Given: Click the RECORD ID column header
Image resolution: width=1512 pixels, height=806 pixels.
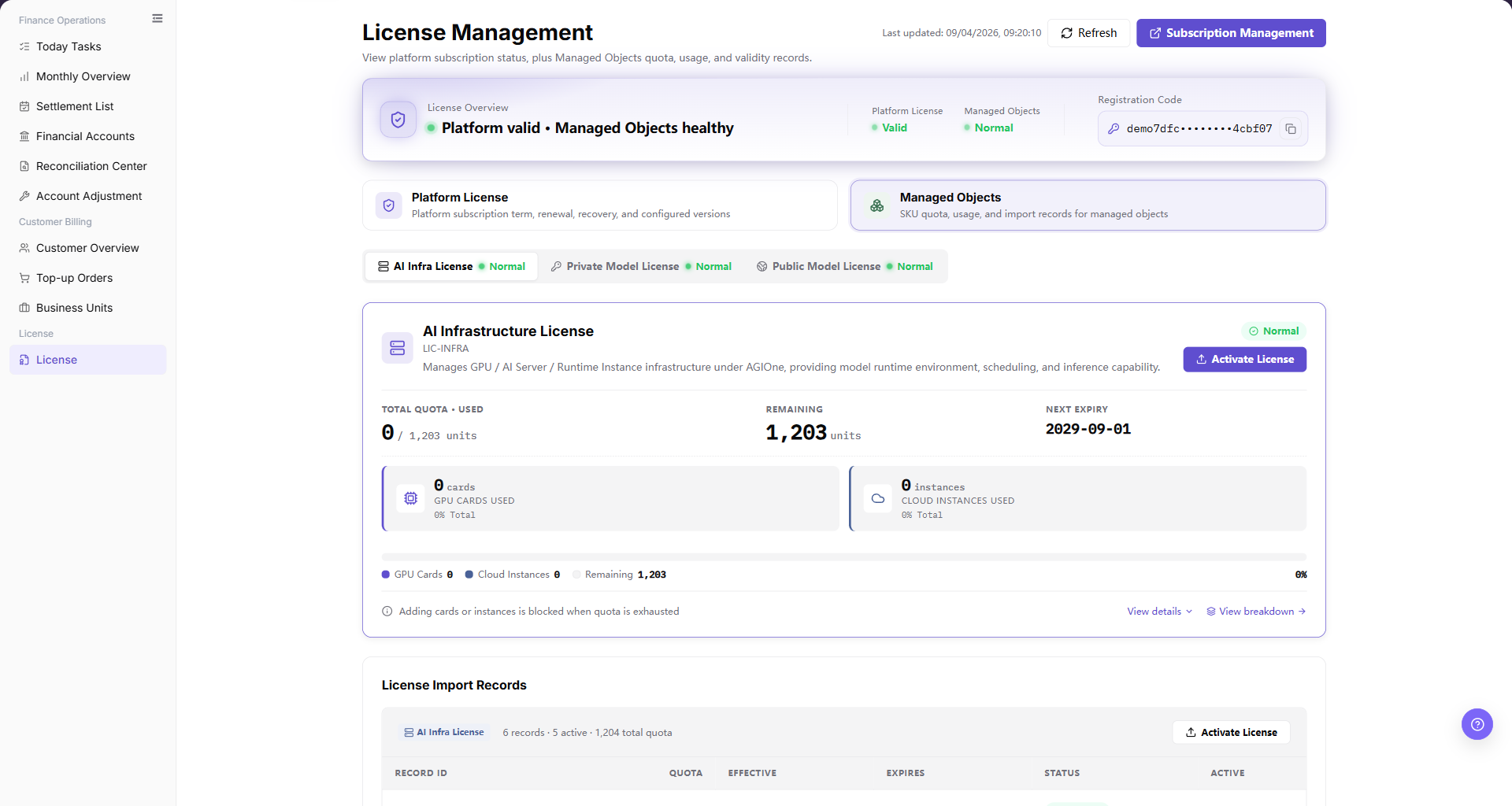Looking at the screenshot, I should click(x=421, y=774).
